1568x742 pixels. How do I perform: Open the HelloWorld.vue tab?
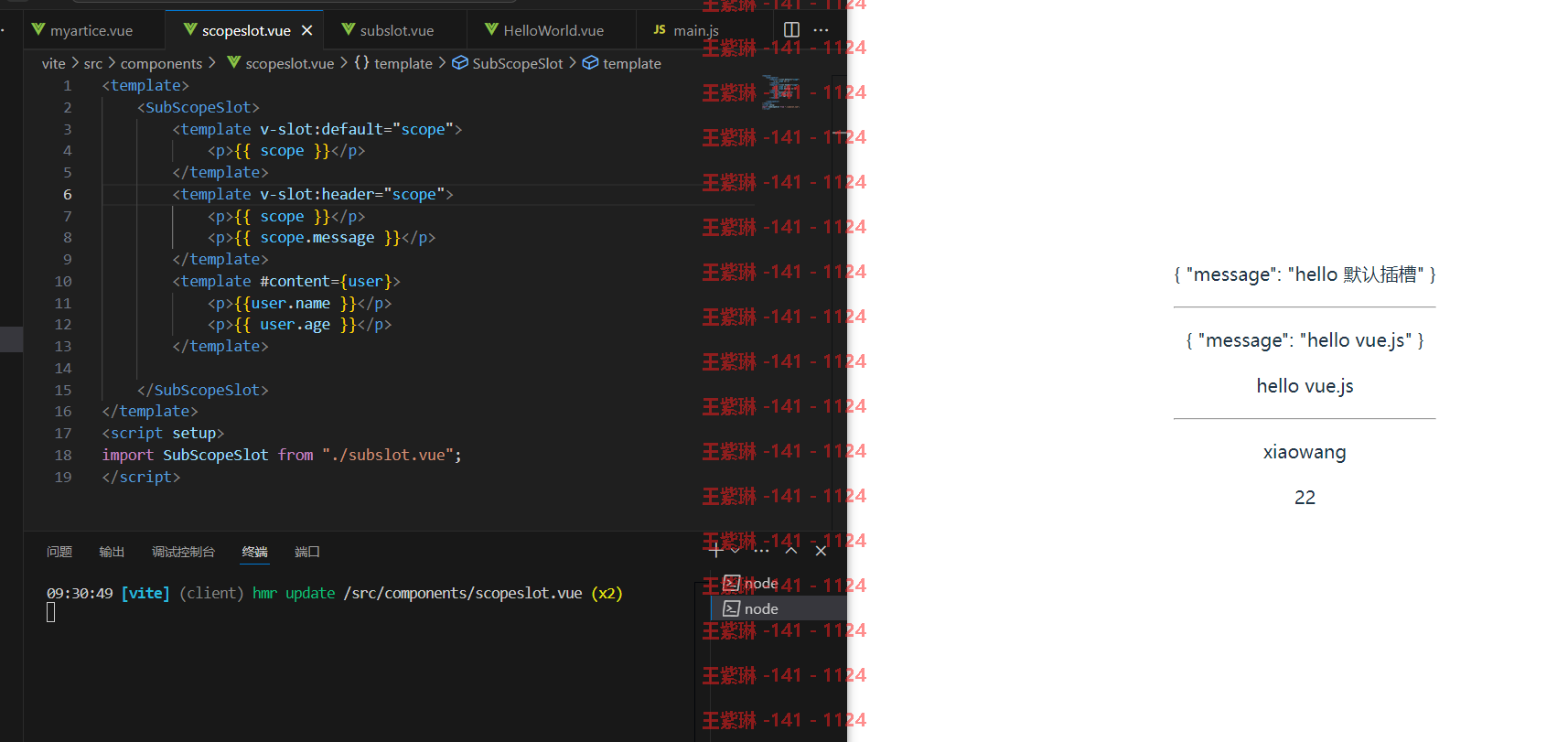point(543,30)
